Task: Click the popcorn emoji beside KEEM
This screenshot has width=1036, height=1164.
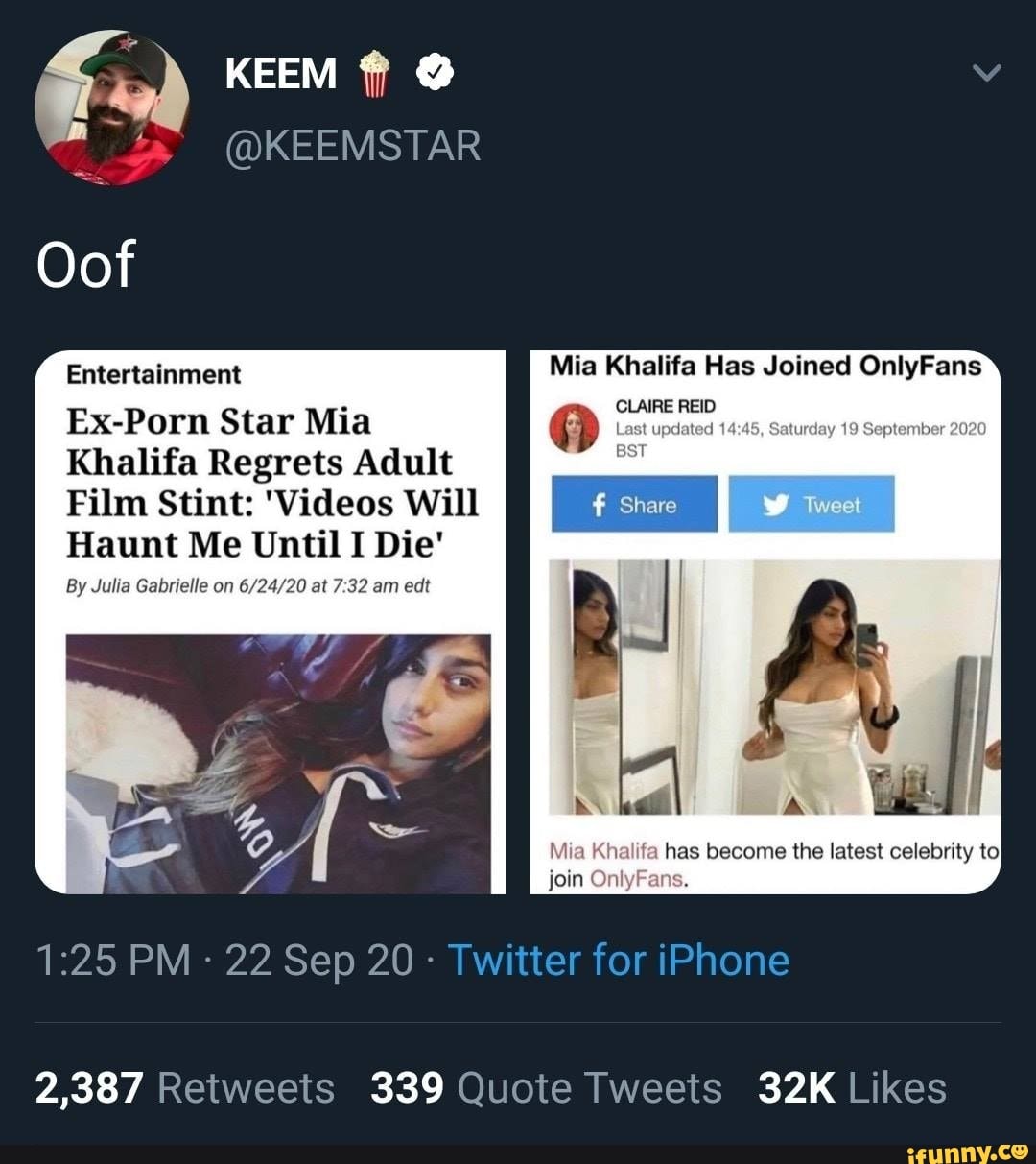Action: pyautogui.click(x=375, y=73)
